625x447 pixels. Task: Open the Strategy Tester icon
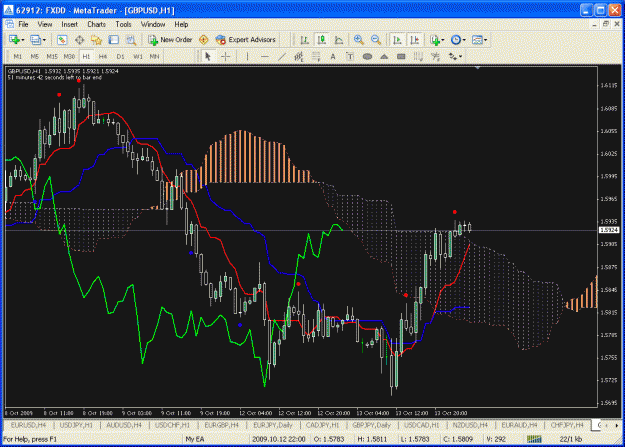(x=131, y=39)
